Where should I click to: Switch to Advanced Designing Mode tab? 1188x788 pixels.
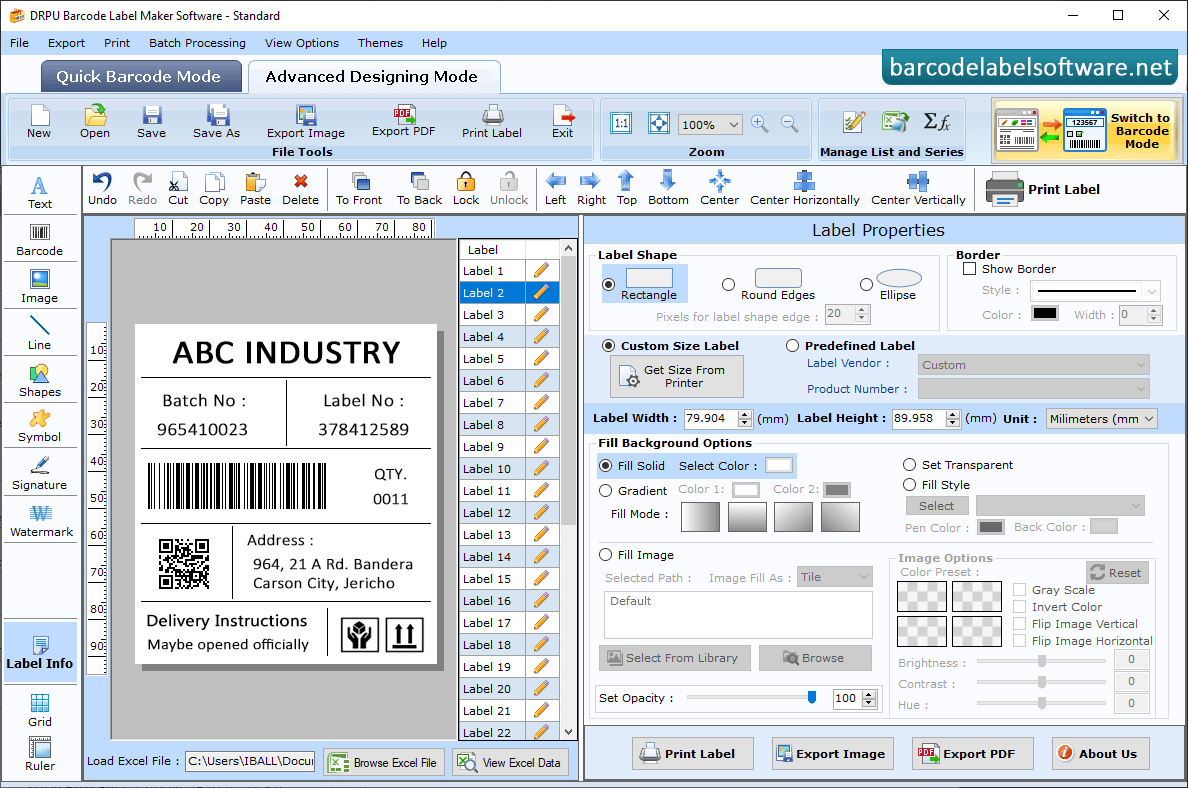(x=374, y=77)
